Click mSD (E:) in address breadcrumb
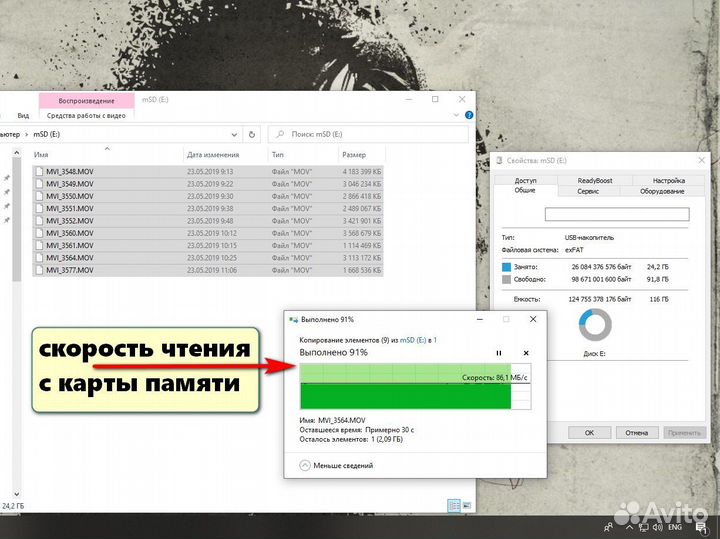Screen dimensions: 720x539 coord(46,135)
